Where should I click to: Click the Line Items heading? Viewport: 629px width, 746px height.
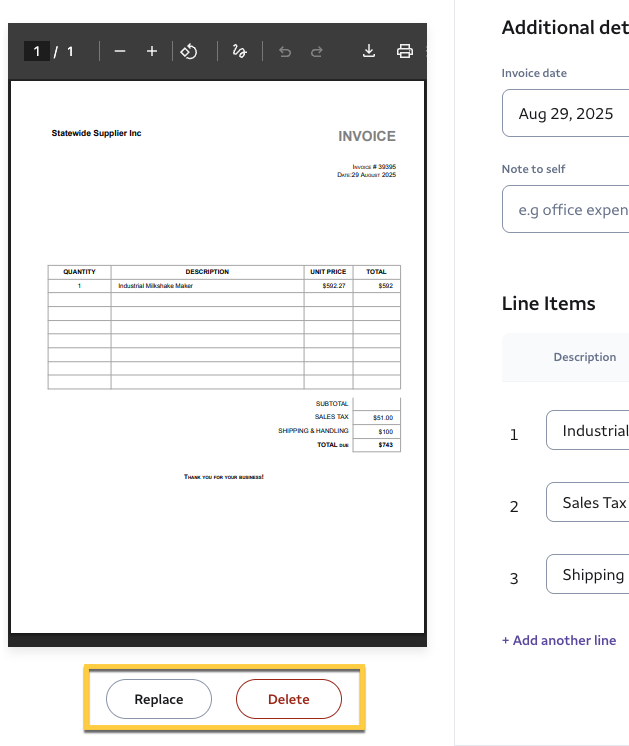(548, 304)
